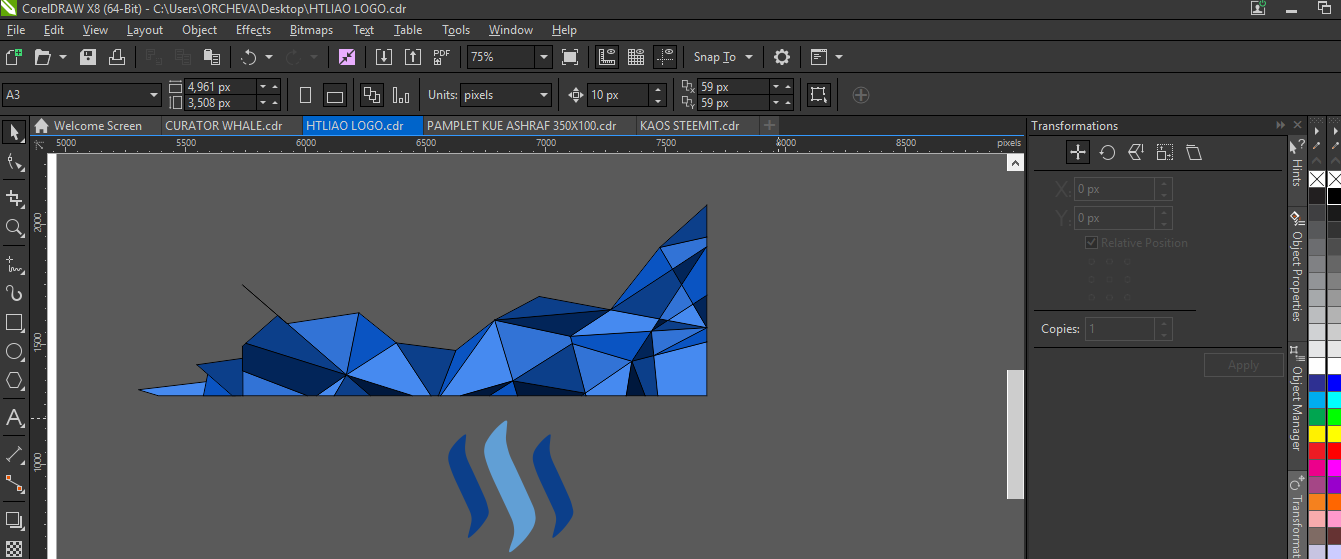1341x559 pixels.
Task: Open the Bitmaps menu
Action: pos(311,30)
